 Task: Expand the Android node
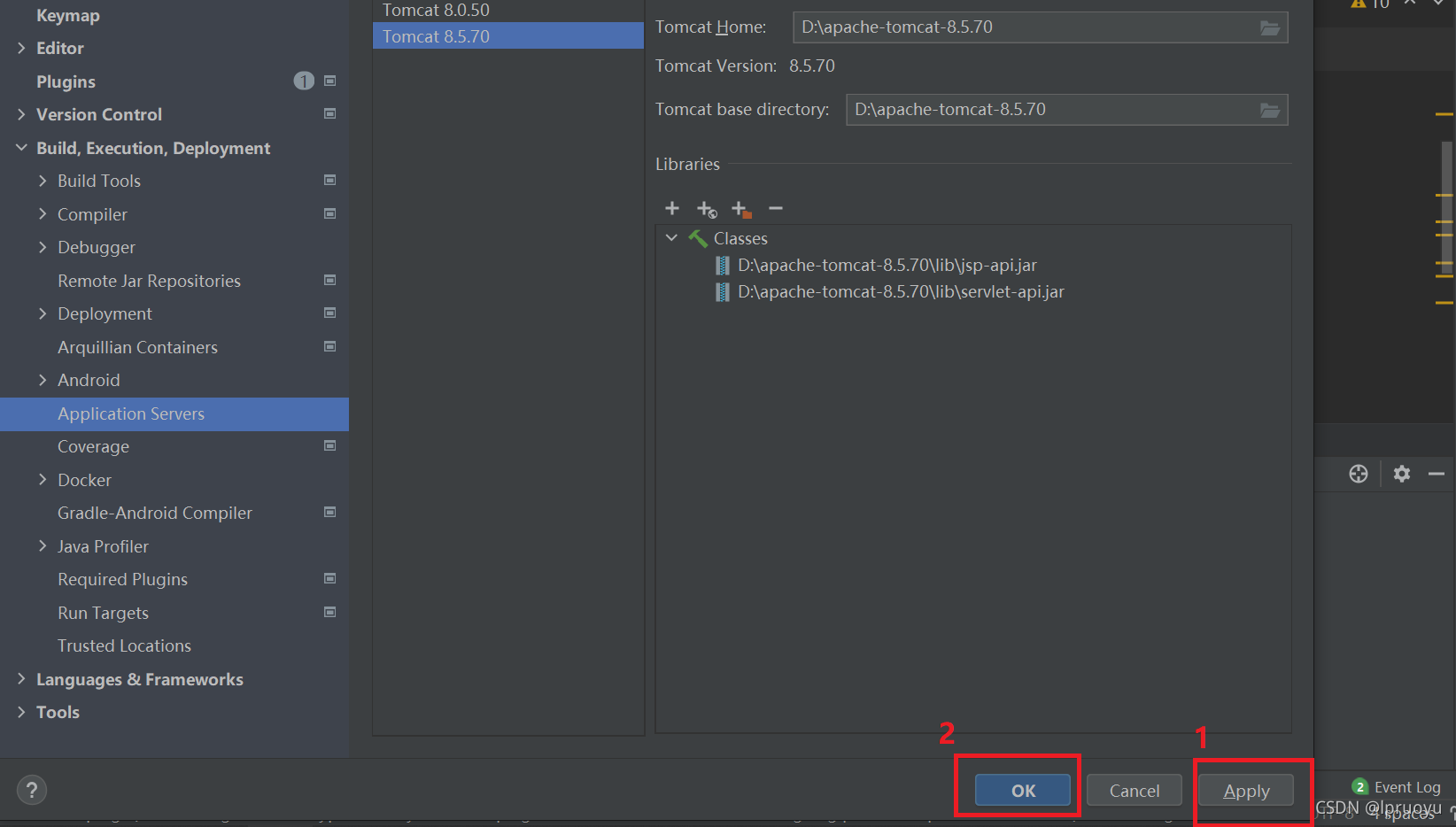point(43,380)
